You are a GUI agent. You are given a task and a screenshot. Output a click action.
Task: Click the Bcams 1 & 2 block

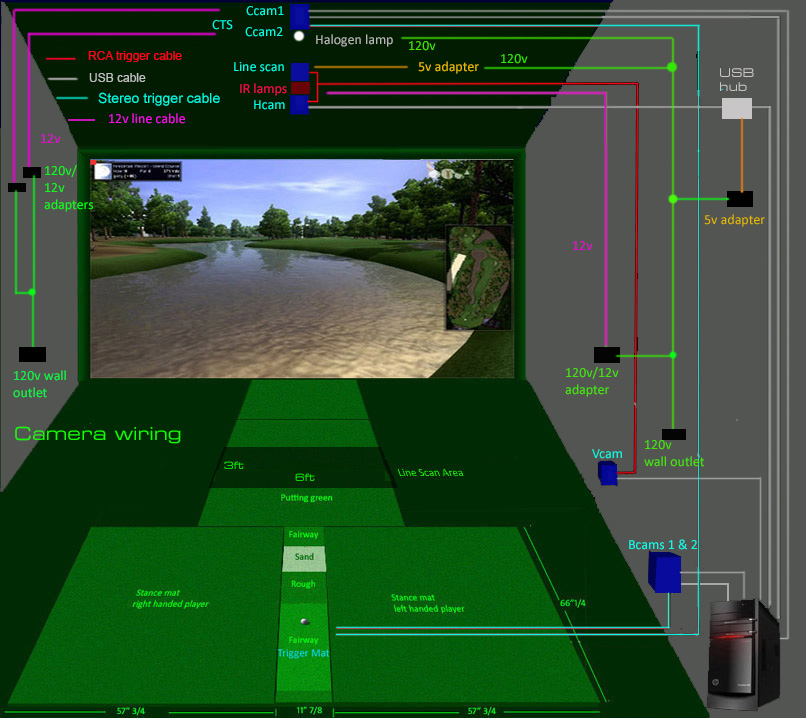pos(664,570)
